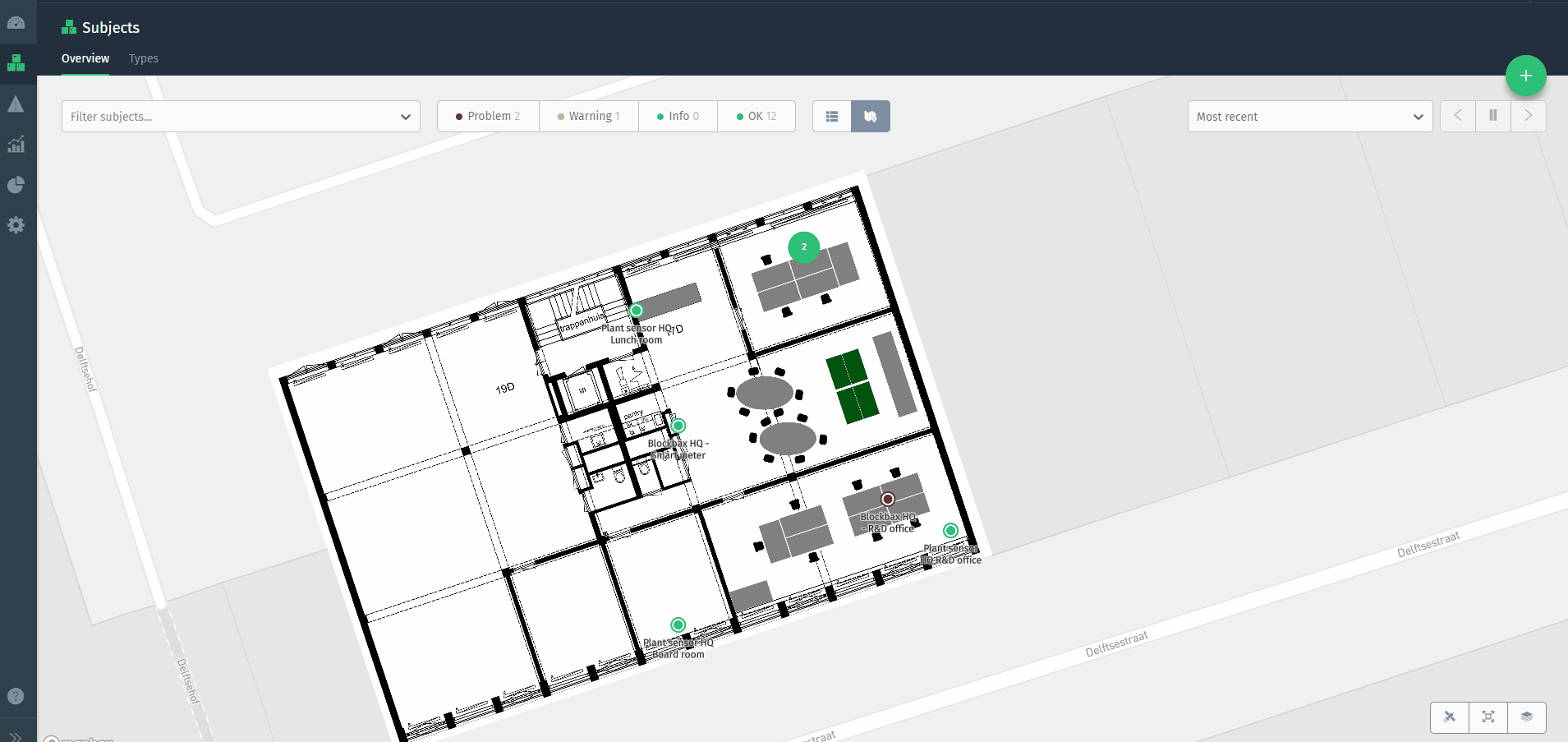Enable the OK status filter
The width and height of the screenshot is (1568, 742).
coord(756,116)
